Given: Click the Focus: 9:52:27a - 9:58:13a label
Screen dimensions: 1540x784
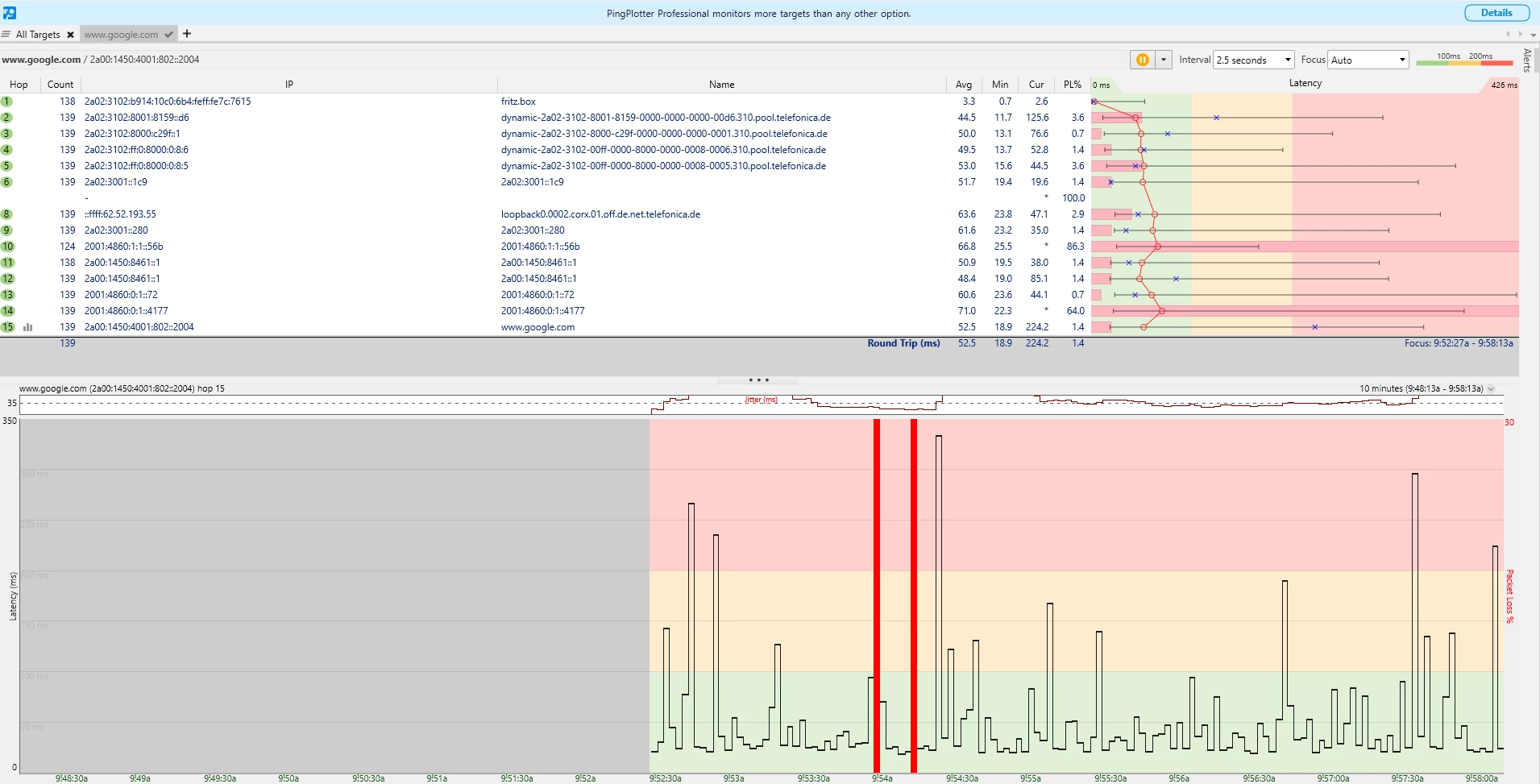Looking at the screenshot, I should pos(1459,343).
